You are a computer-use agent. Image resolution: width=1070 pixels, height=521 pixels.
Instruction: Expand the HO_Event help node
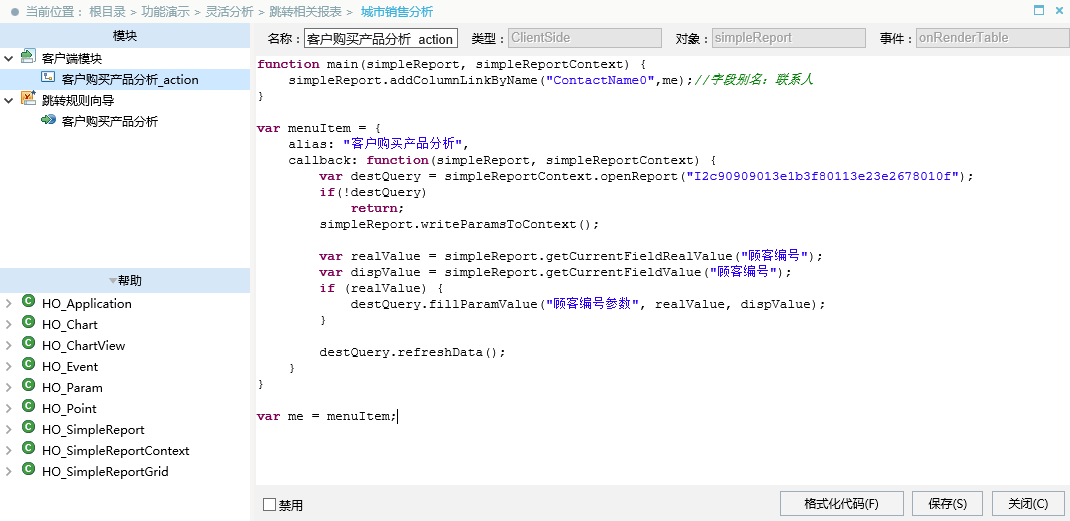pyautogui.click(x=8, y=367)
